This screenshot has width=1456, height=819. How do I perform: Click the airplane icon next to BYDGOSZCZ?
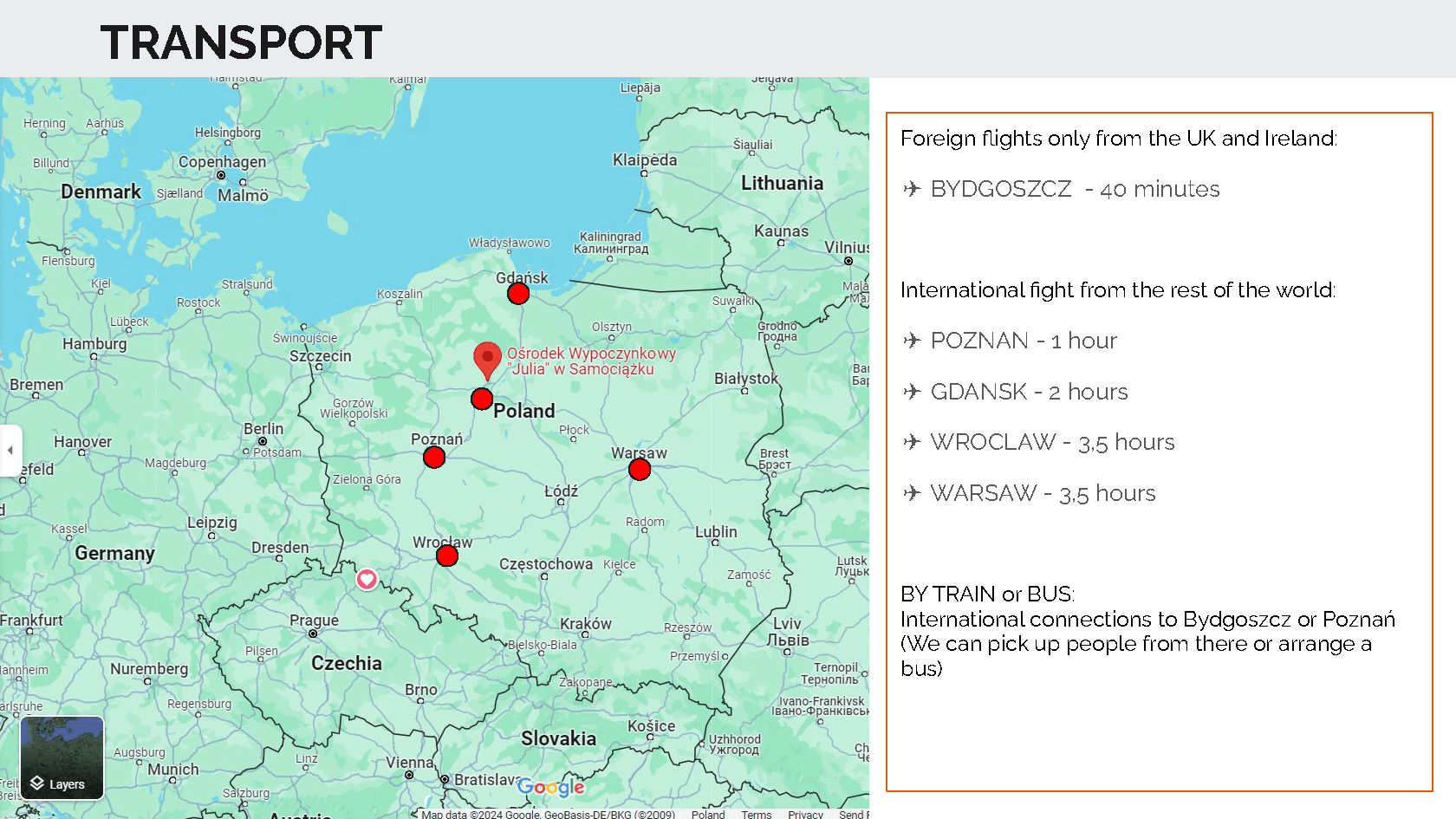(912, 189)
